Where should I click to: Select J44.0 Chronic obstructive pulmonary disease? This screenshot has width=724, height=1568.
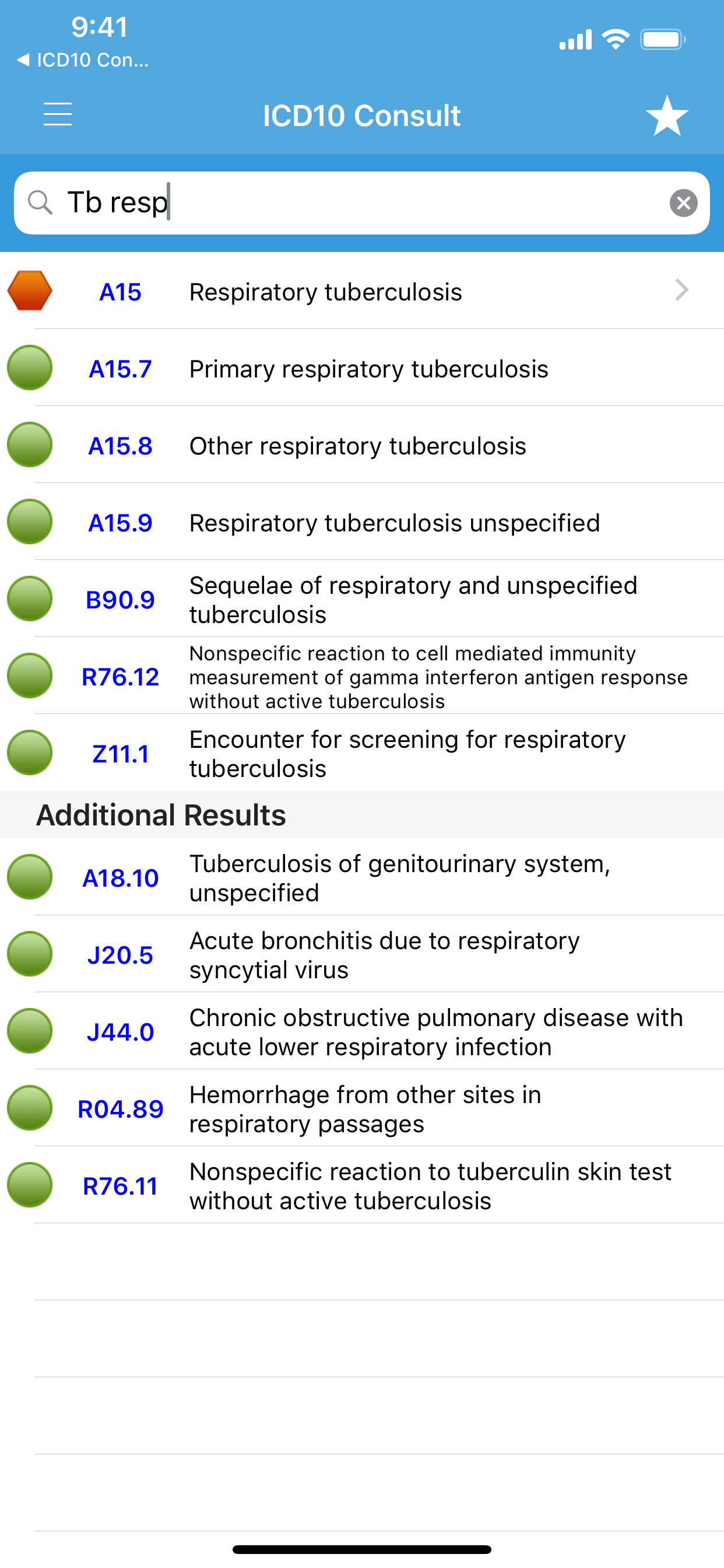coord(362,1031)
